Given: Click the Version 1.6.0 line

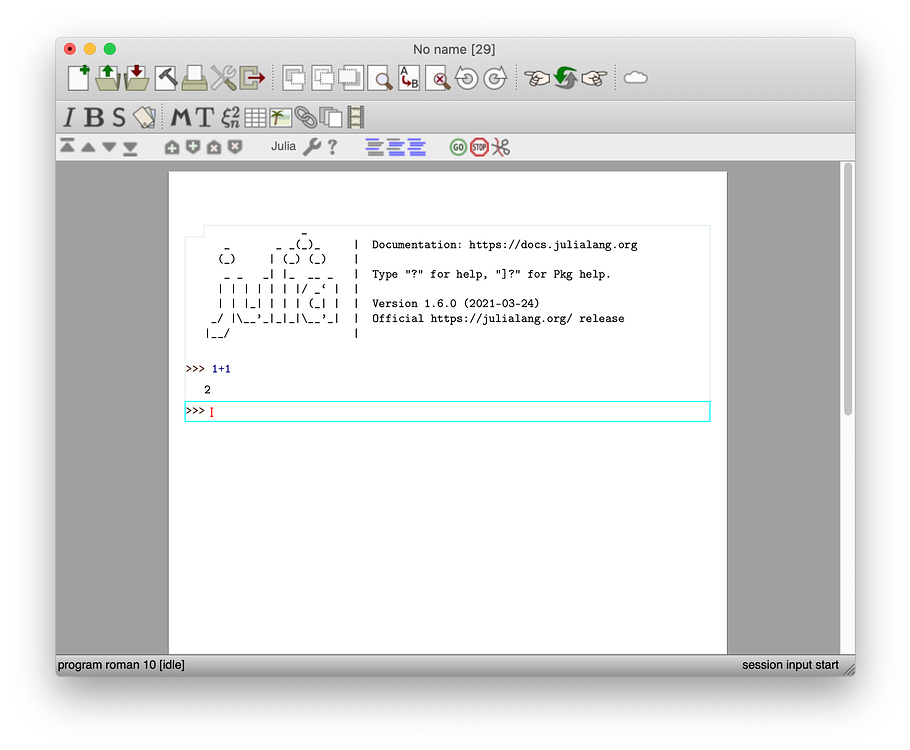Looking at the screenshot, I should pyautogui.click(x=456, y=303).
